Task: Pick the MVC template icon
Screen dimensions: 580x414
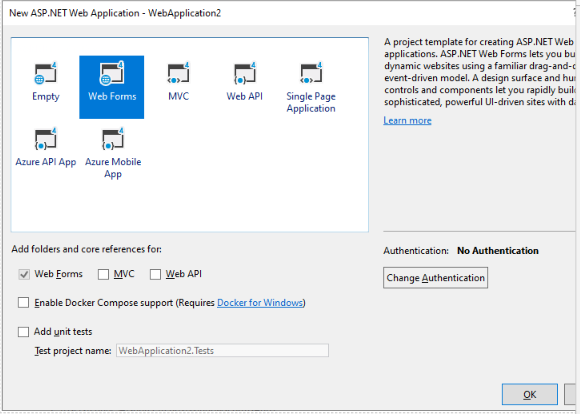Action: [178, 73]
